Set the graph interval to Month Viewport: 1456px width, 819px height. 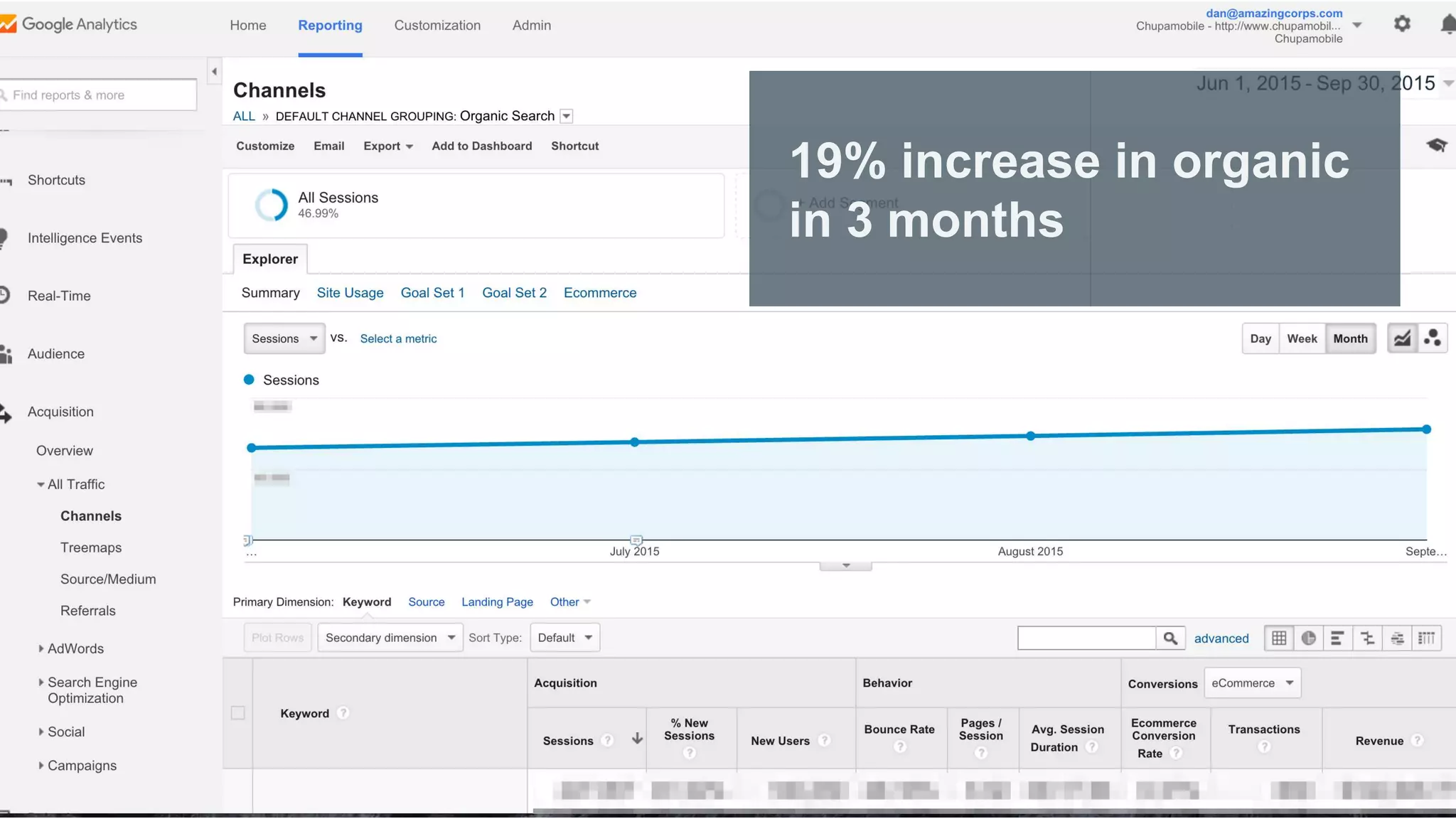[1350, 338]
